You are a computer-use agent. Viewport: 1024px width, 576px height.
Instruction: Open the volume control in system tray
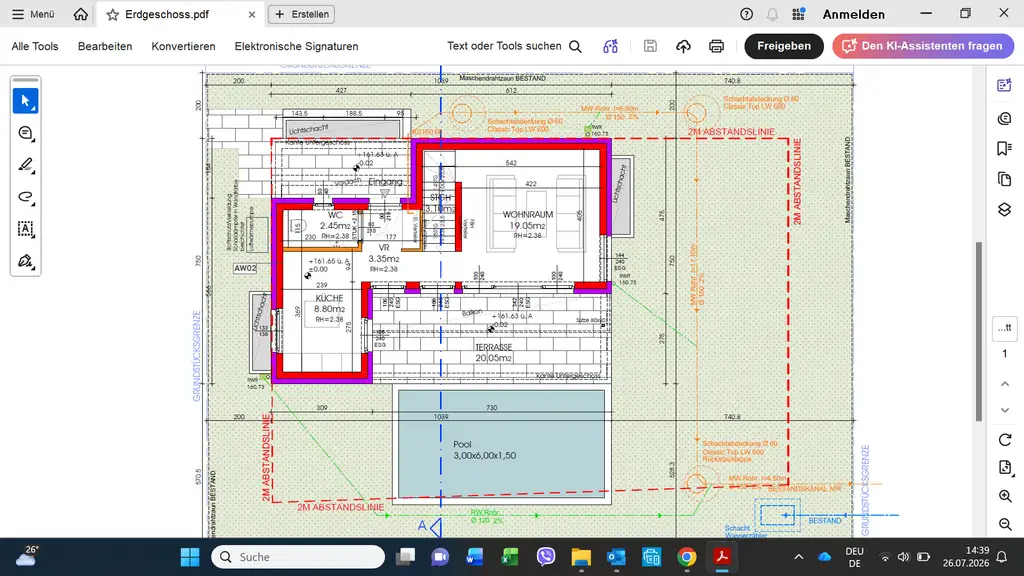coord(903,557)
